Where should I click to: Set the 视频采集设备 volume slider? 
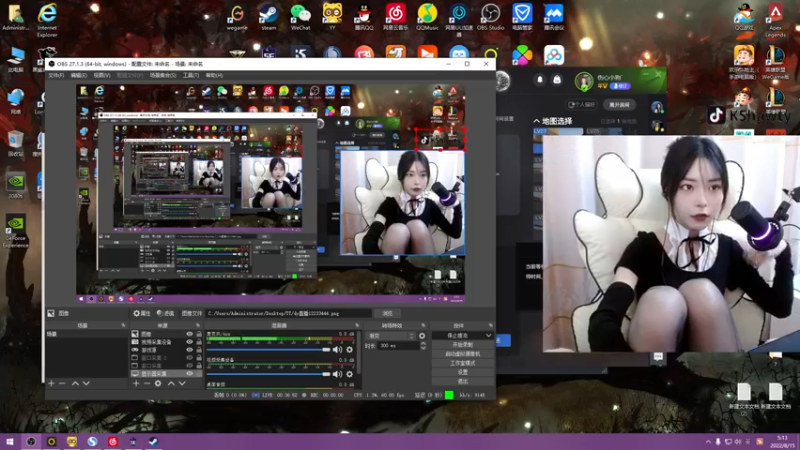click(268, 374)
